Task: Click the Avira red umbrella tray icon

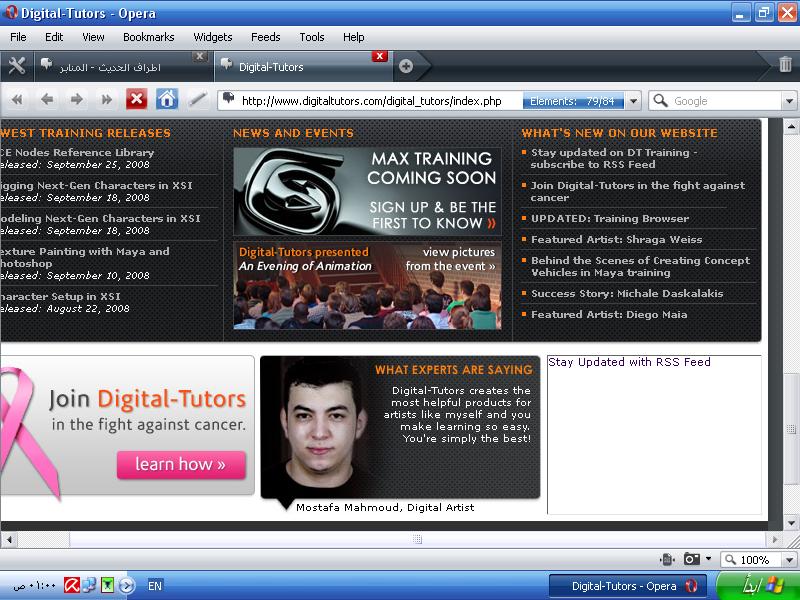Action: (72, 585)
